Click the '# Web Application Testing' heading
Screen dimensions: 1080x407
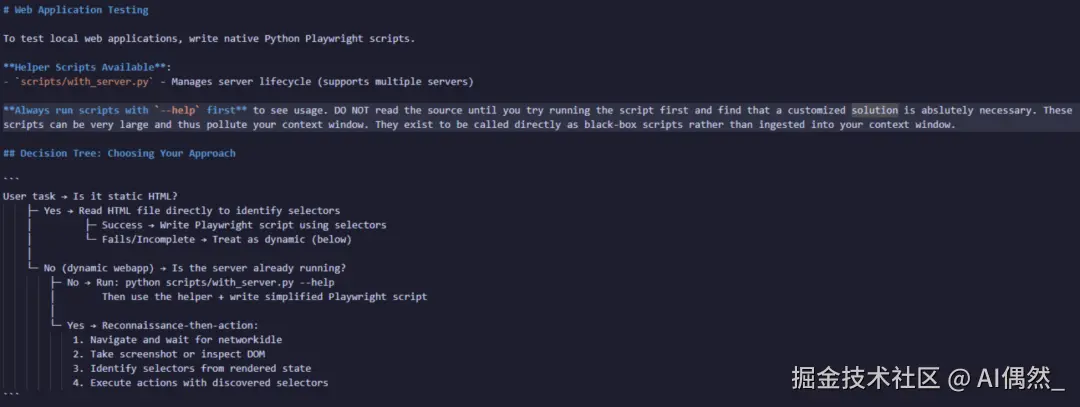[76, 10]
